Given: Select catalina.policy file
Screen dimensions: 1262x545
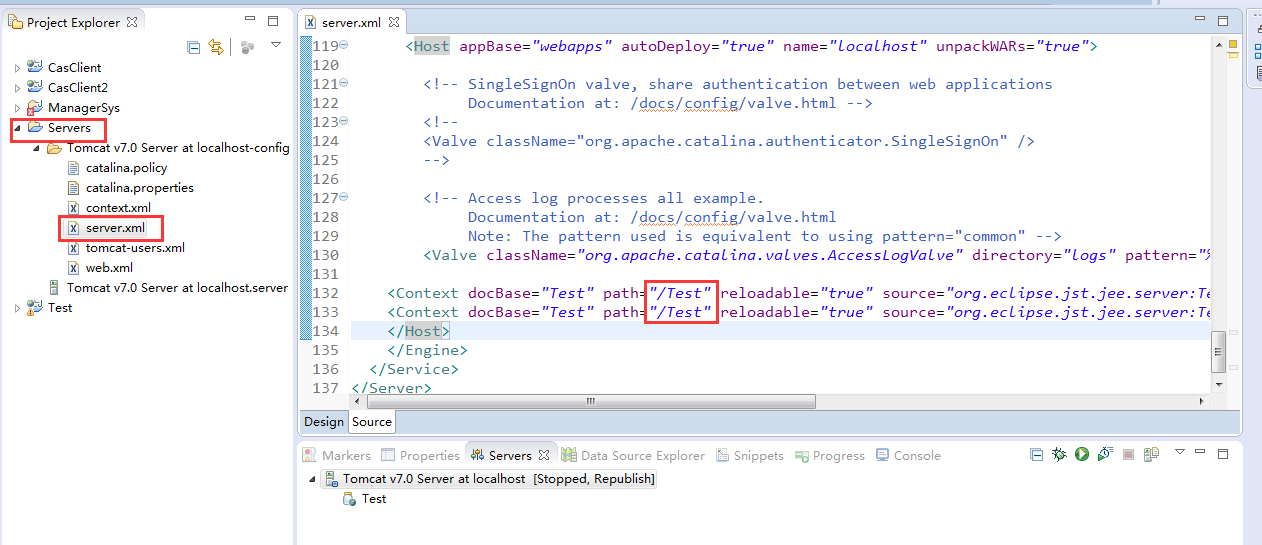Looking at the screenshot, I should point(126,168).
